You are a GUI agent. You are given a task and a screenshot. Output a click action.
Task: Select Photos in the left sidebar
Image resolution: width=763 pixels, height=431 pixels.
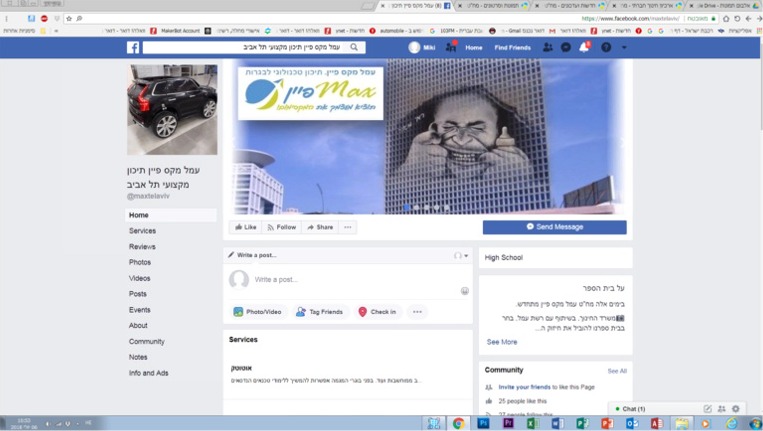140,262
